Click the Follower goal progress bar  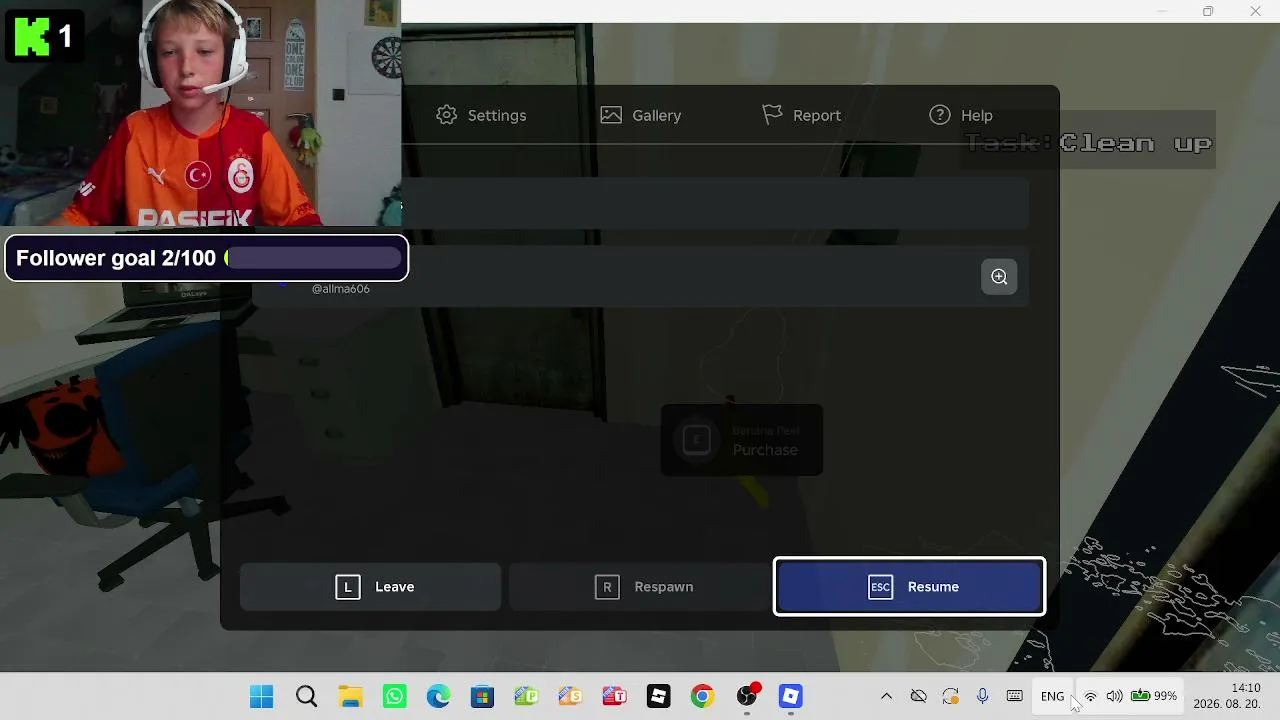click(x=314, y=258)
